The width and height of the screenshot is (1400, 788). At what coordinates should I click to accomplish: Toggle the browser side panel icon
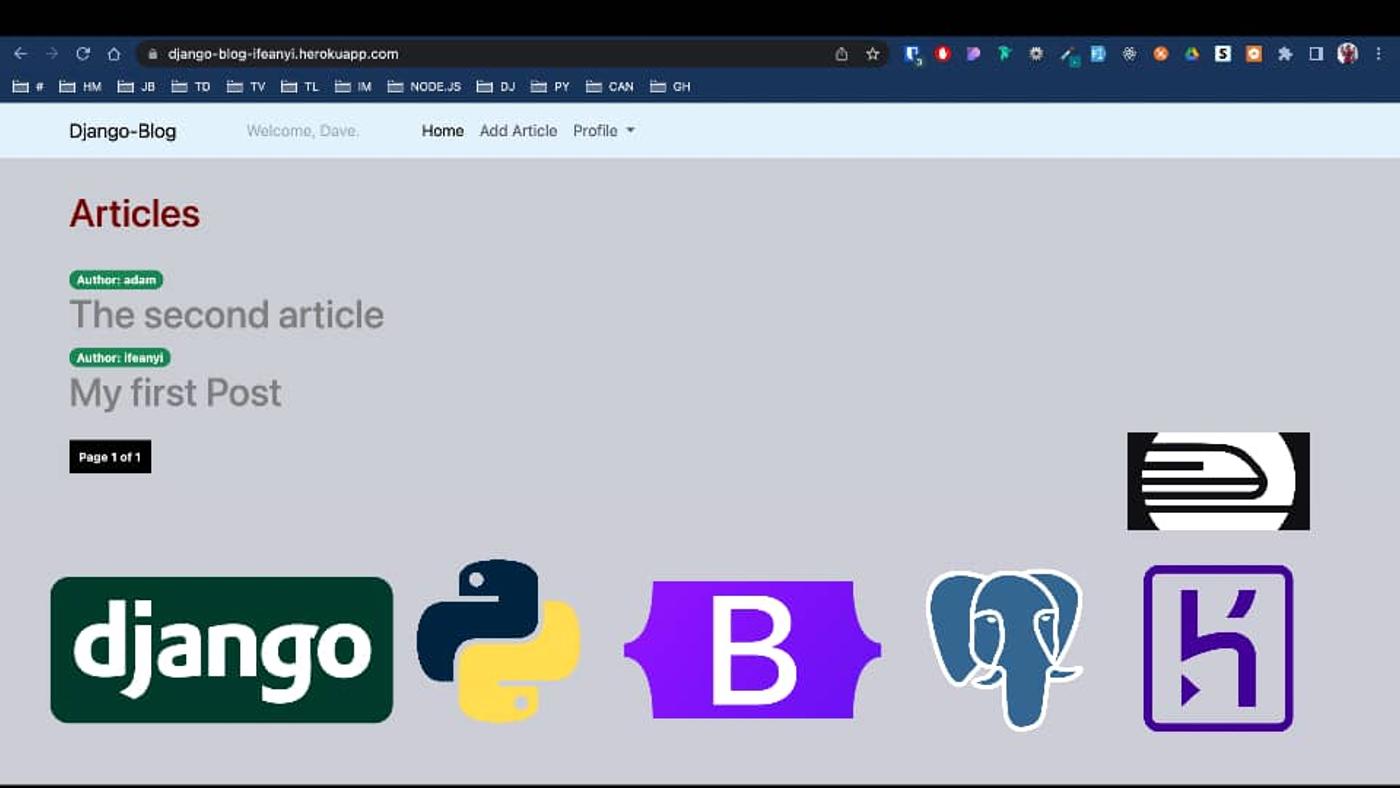1316,54
